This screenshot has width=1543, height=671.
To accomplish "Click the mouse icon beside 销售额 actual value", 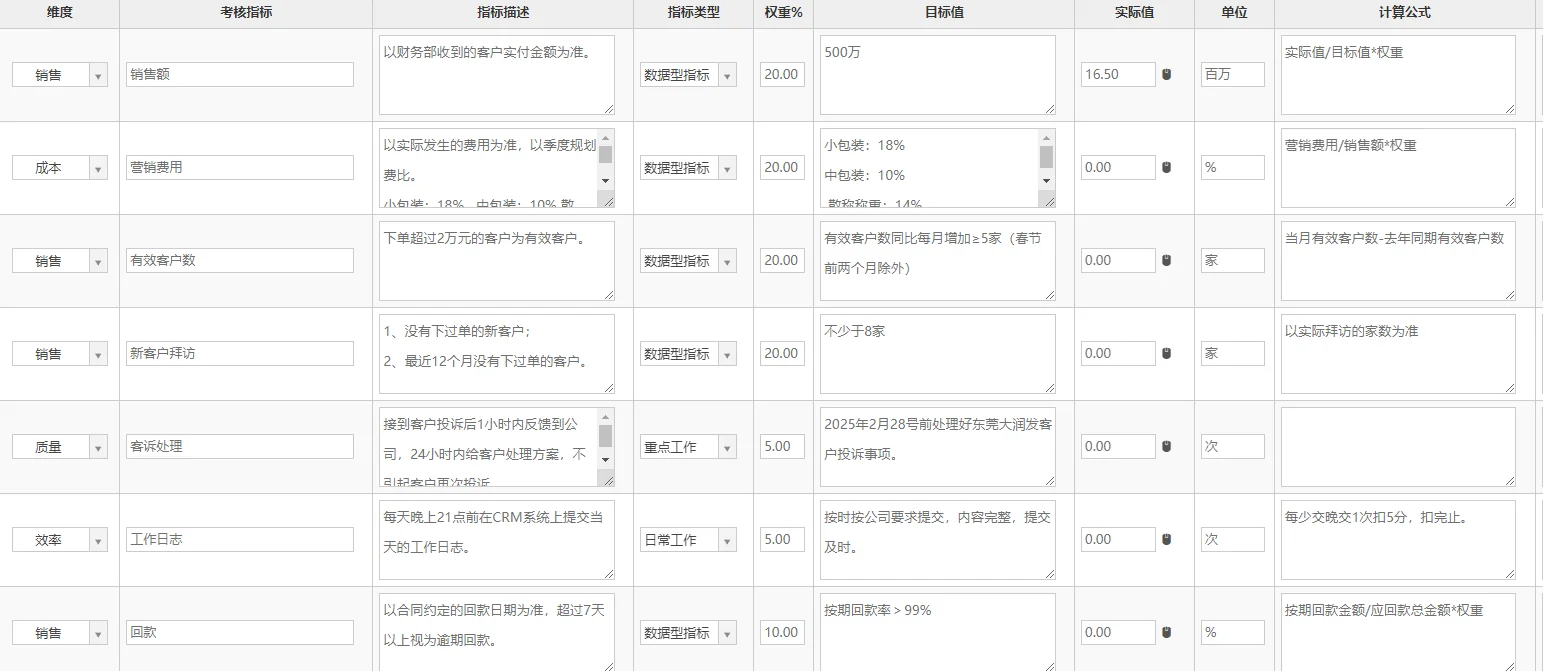I will [x=1166, y=74].
